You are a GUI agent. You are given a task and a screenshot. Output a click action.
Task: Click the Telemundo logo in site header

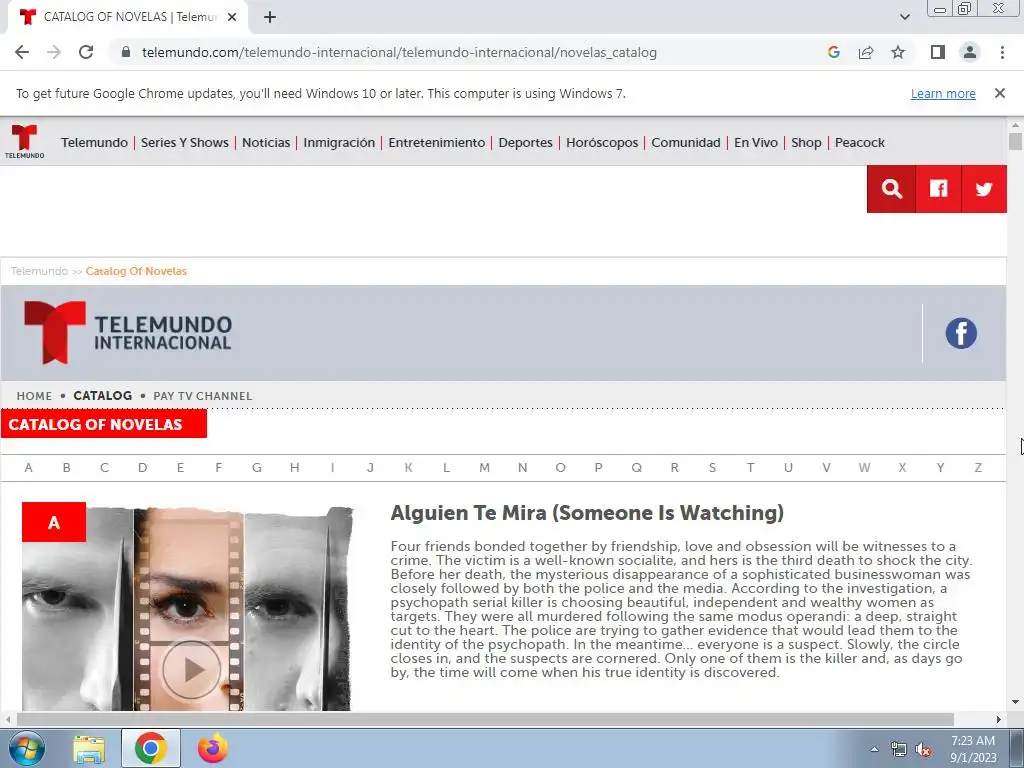pyautogui.click(x=24, y=141)
